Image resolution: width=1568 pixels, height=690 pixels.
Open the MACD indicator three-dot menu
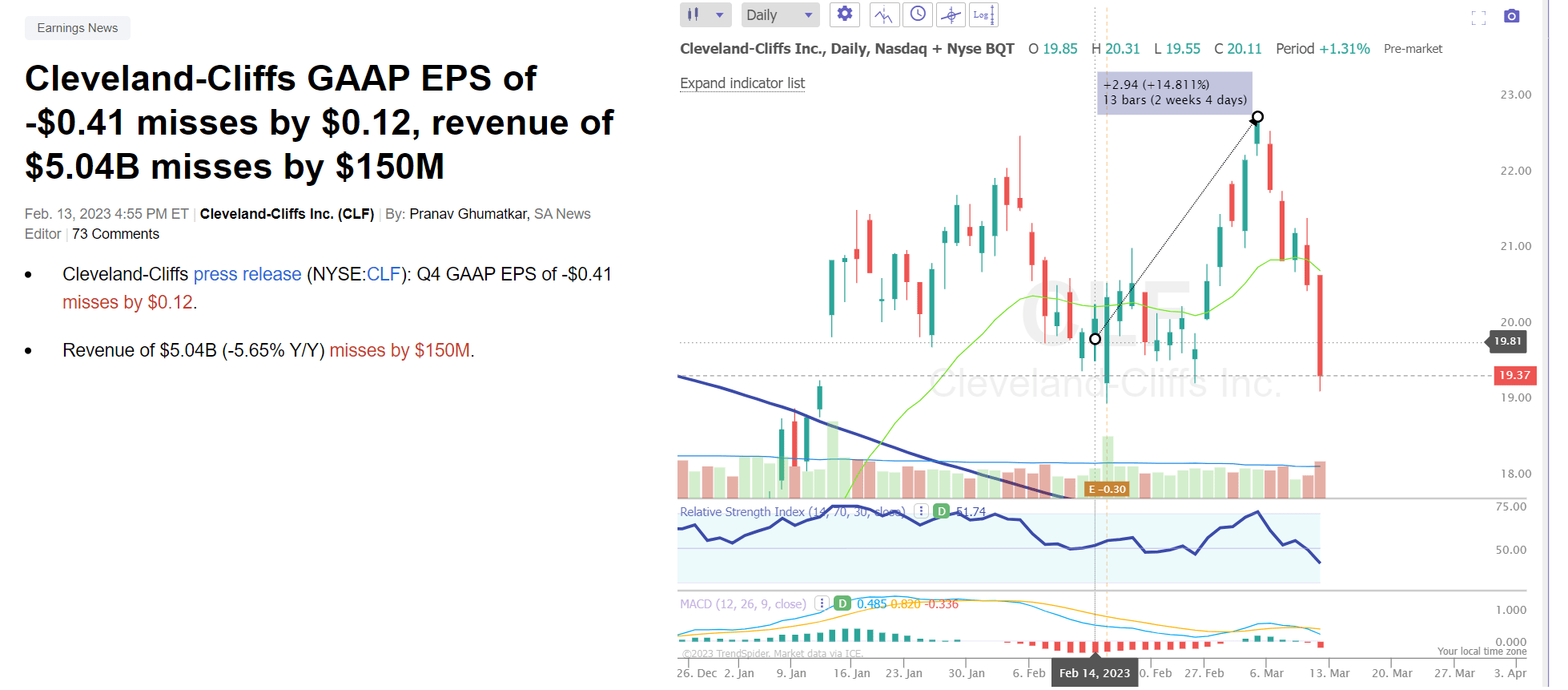(822, 603)
